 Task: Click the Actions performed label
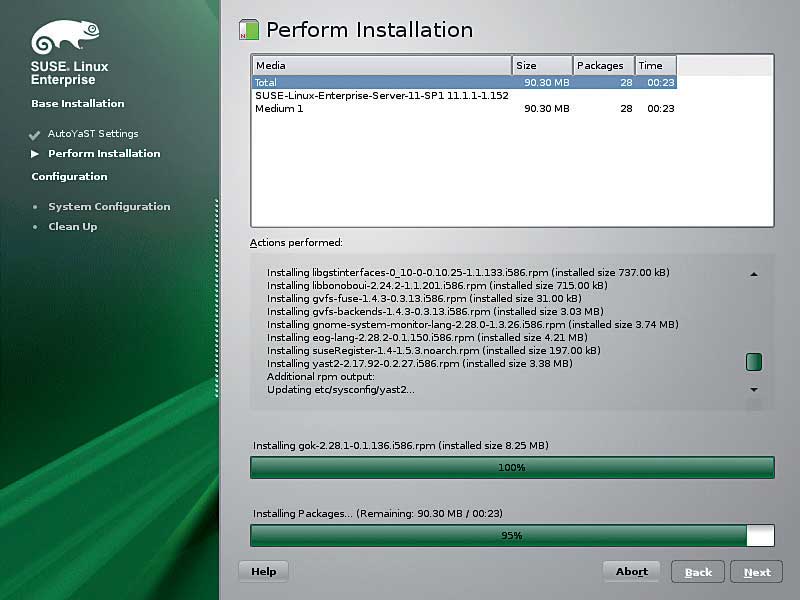point(296,243)
